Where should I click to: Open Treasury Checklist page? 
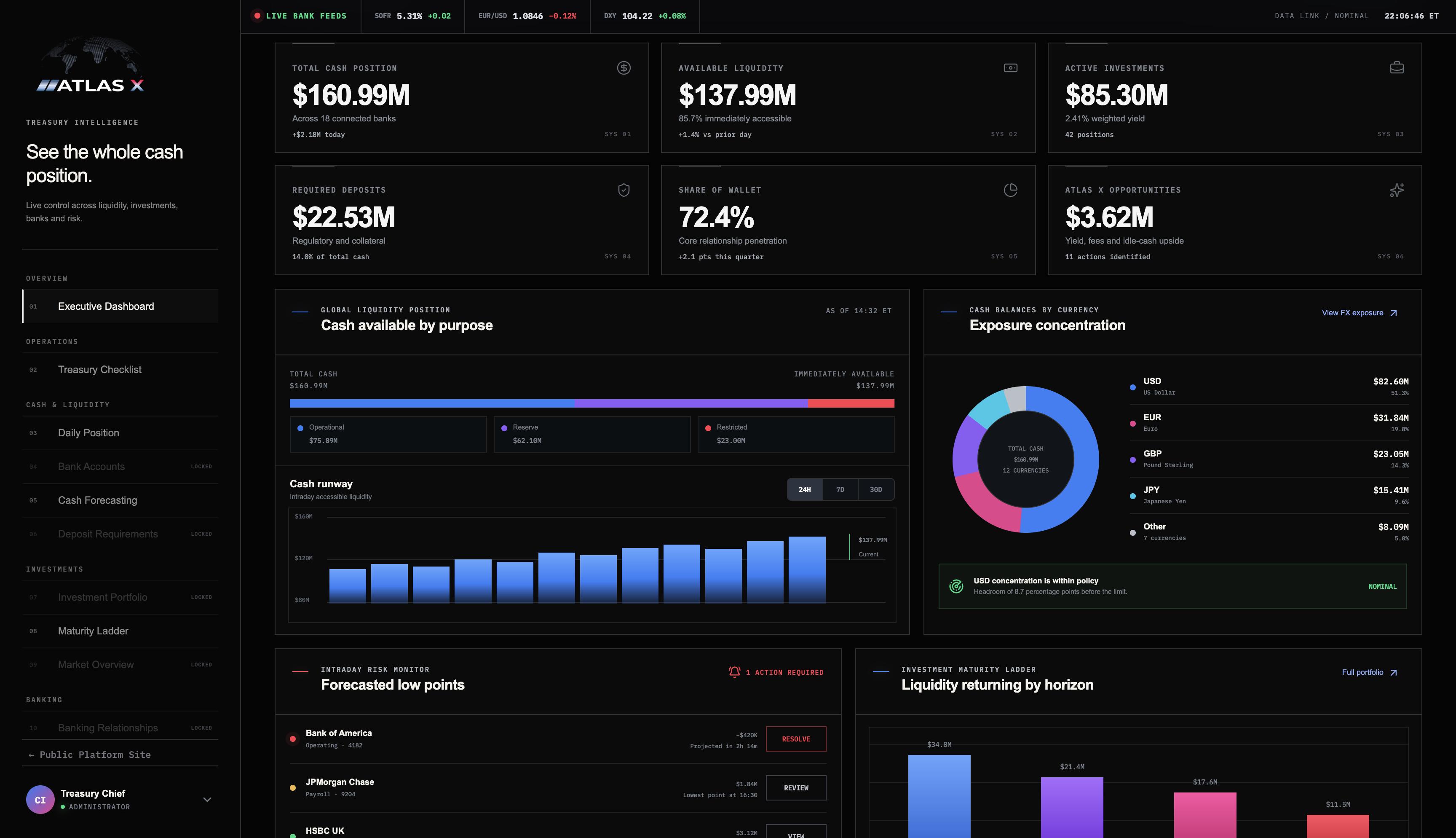tap(120, 370)
